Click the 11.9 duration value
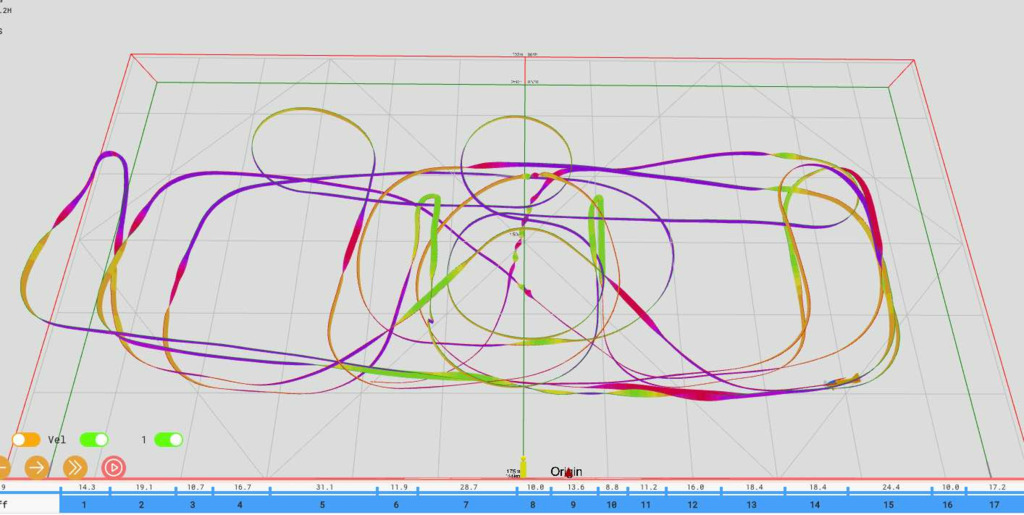The image size is (1024, 515). (x=399, y=488)
